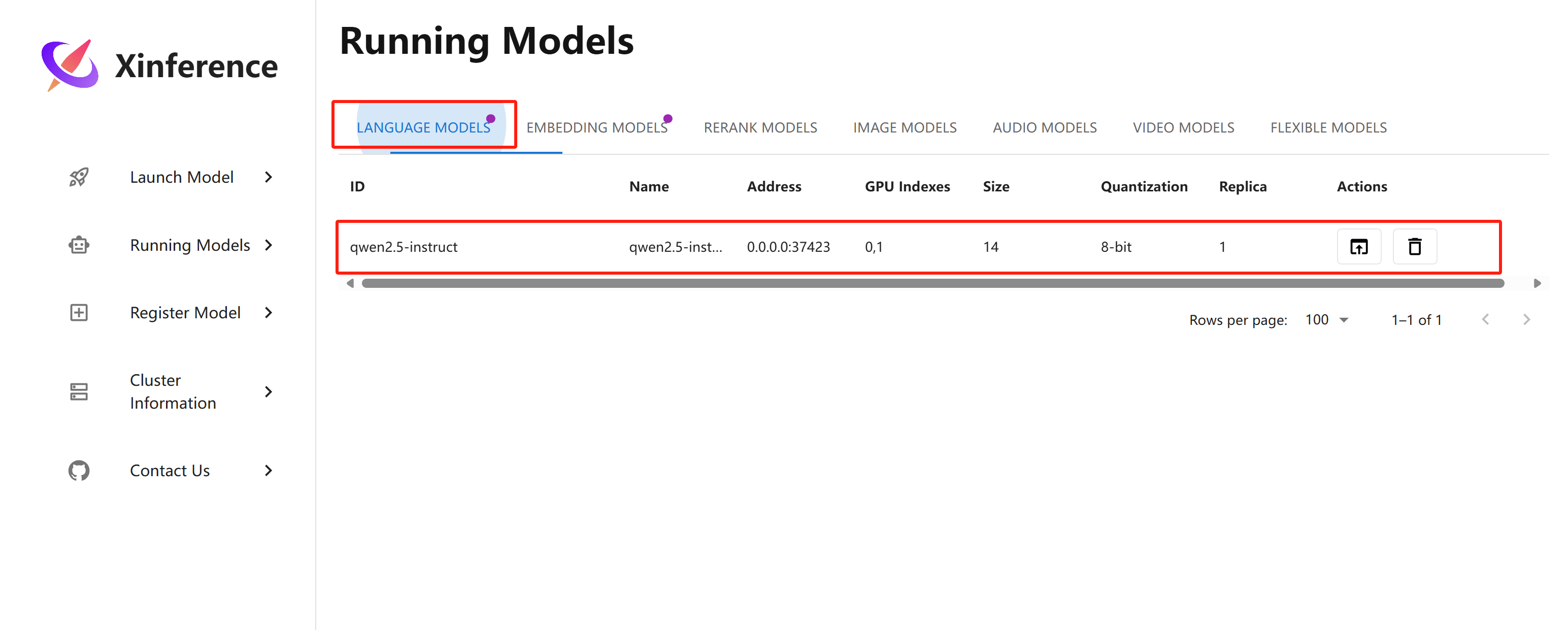Screen dimensions: 1568x630
Task: Click the Xinference rocket logo
Action: 70,65
